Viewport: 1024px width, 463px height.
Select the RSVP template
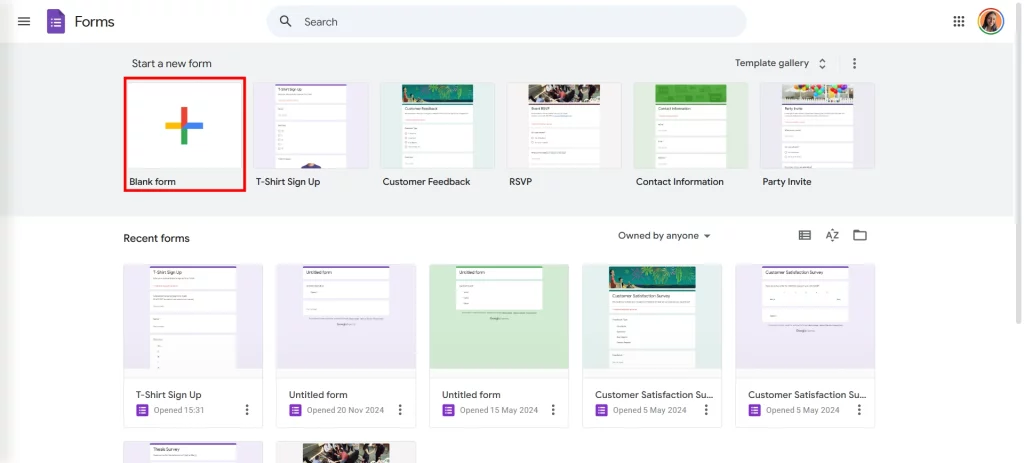click(x=564, y=126)
